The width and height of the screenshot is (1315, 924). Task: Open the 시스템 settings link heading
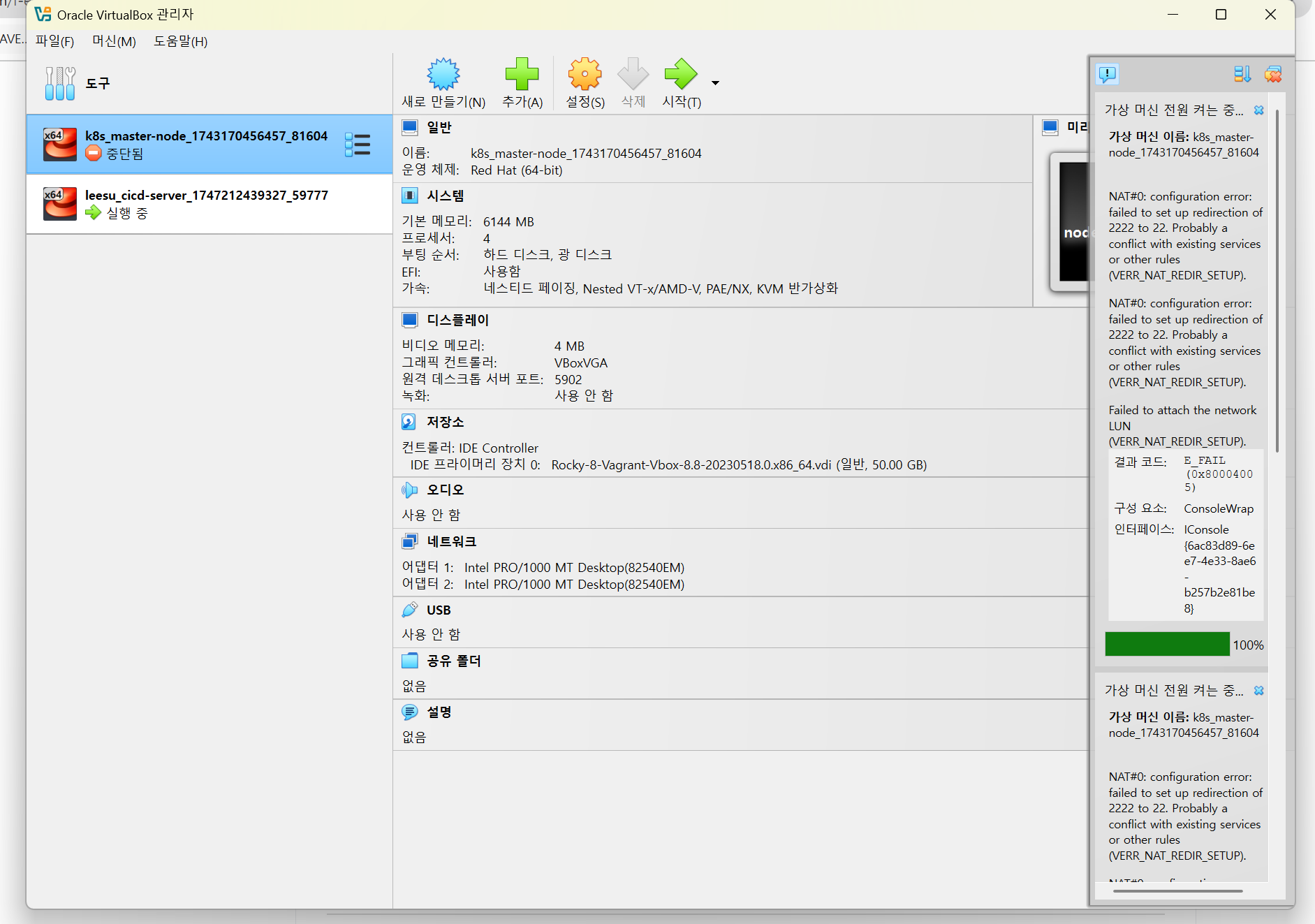point(446,196)
